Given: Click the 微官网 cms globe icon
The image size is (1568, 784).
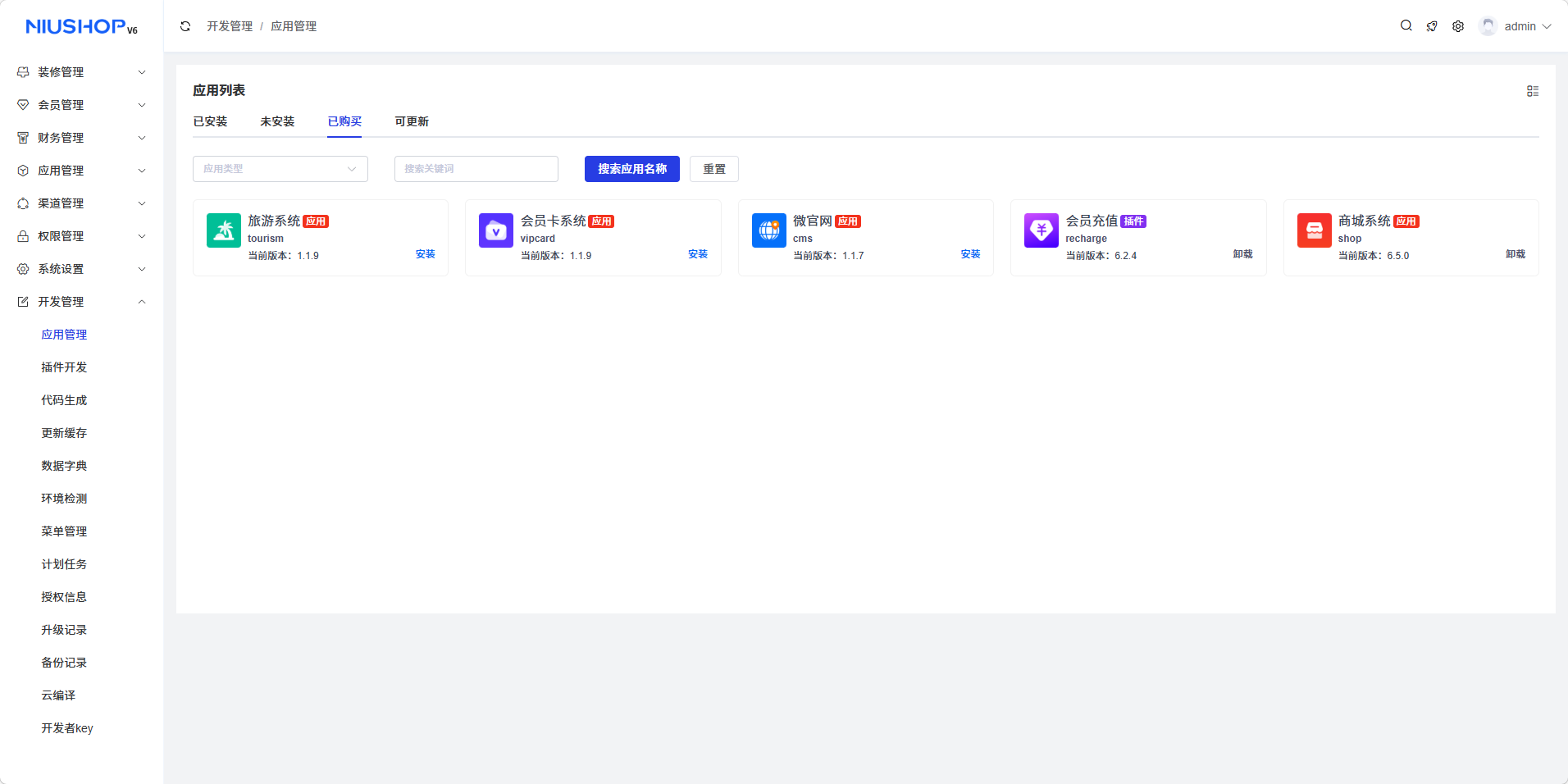Looking at the screenshot, I should 769,230.
